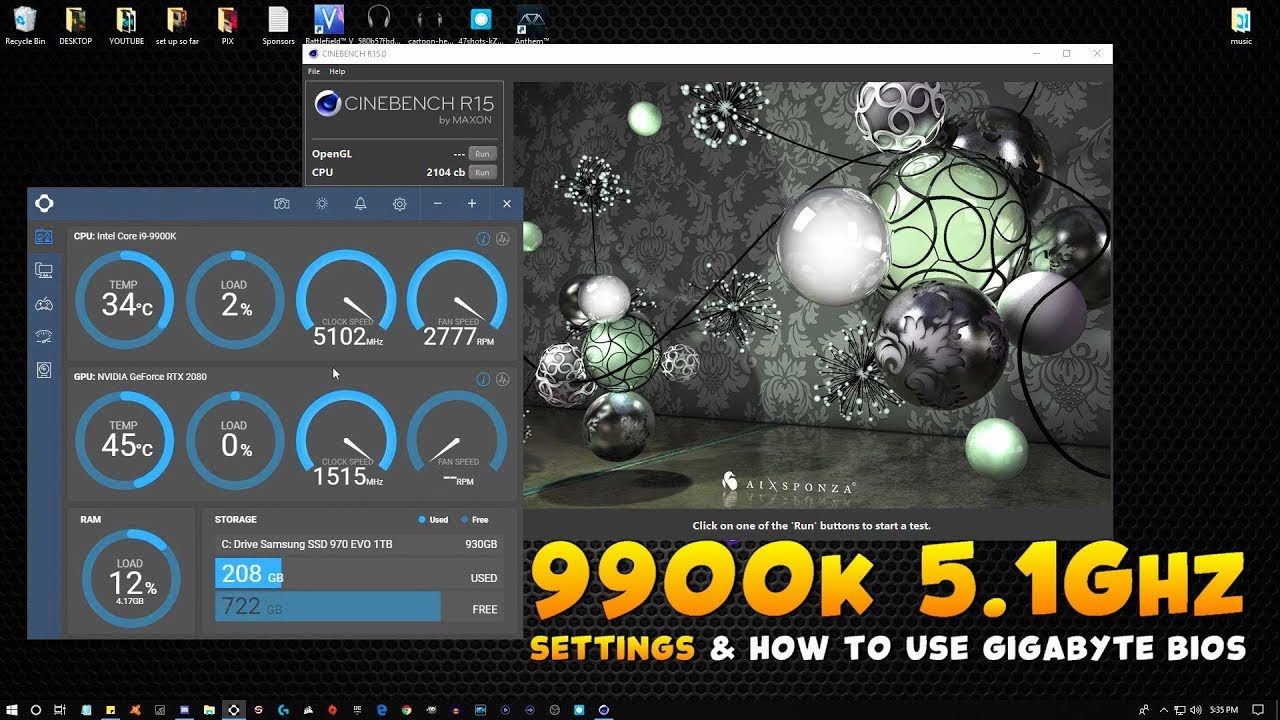
Task: Open the Help menu in Cinebench
Action: click(337, 72)
